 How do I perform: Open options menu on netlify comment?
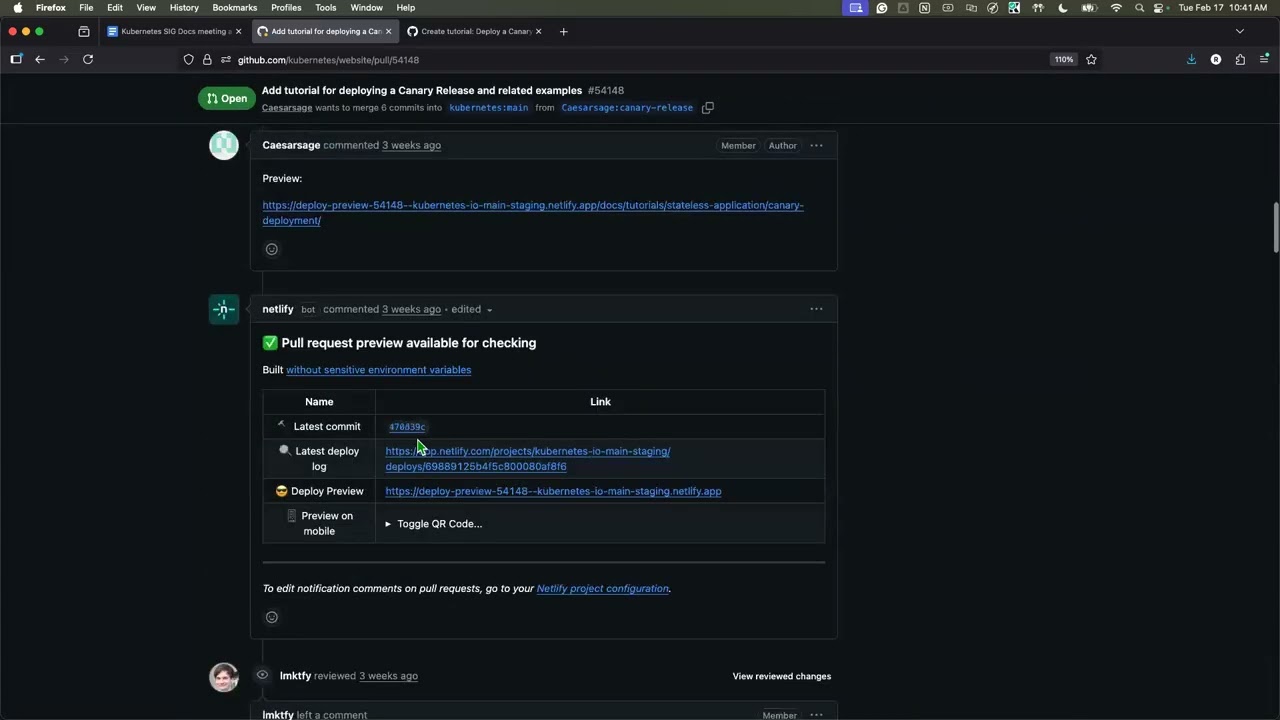tap(816, 309)
